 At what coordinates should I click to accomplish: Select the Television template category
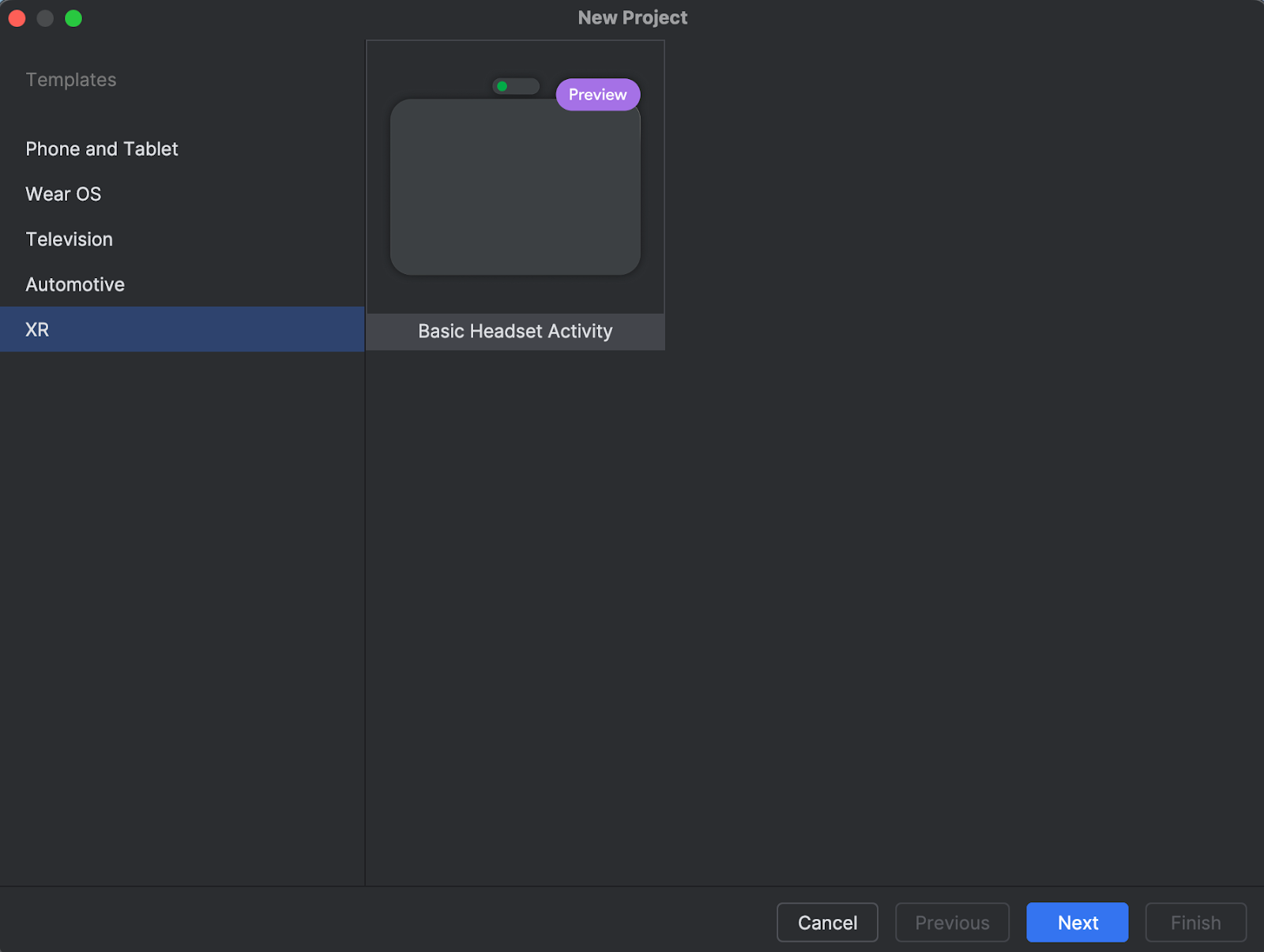pyautogui.click(x=69, y=239)
